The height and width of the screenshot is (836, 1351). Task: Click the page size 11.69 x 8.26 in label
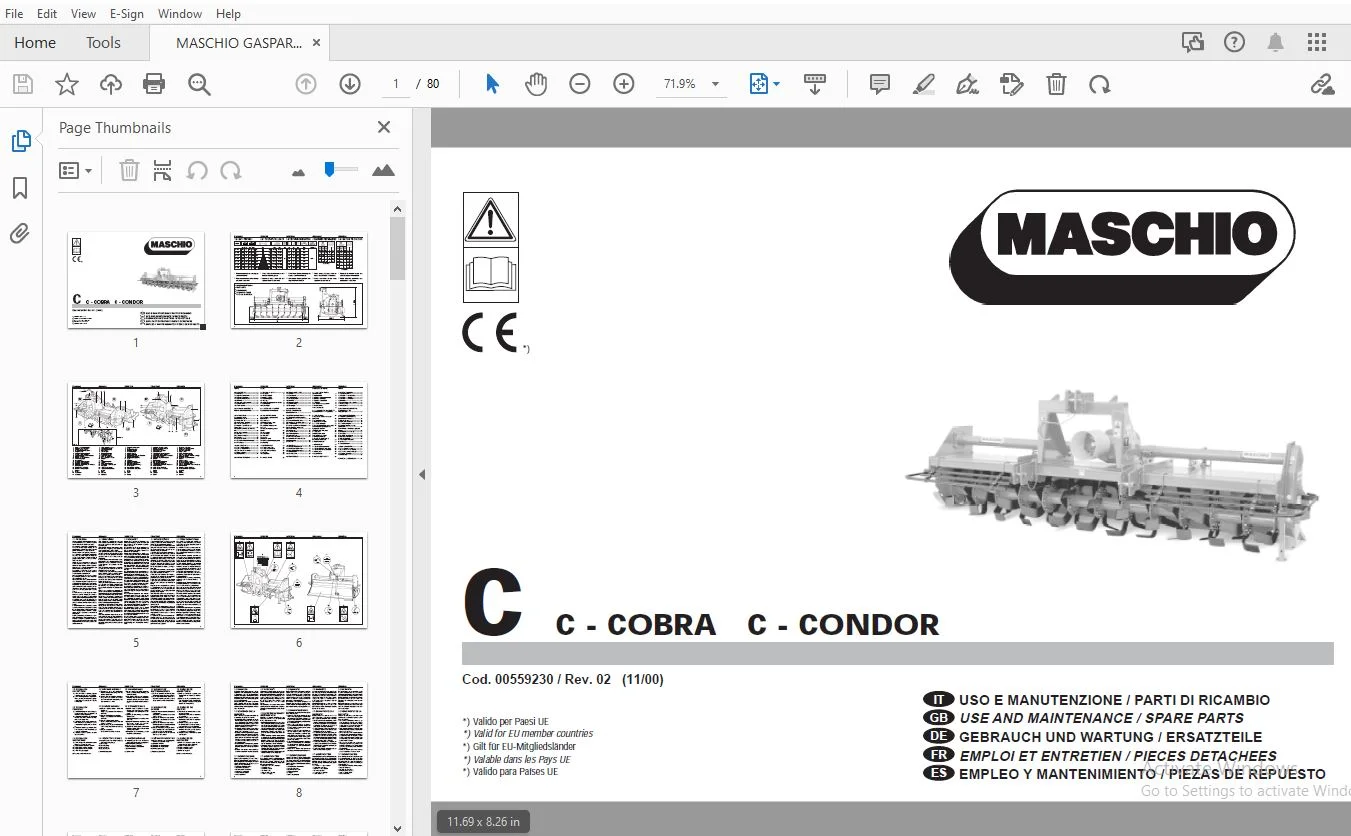point(483,822)
